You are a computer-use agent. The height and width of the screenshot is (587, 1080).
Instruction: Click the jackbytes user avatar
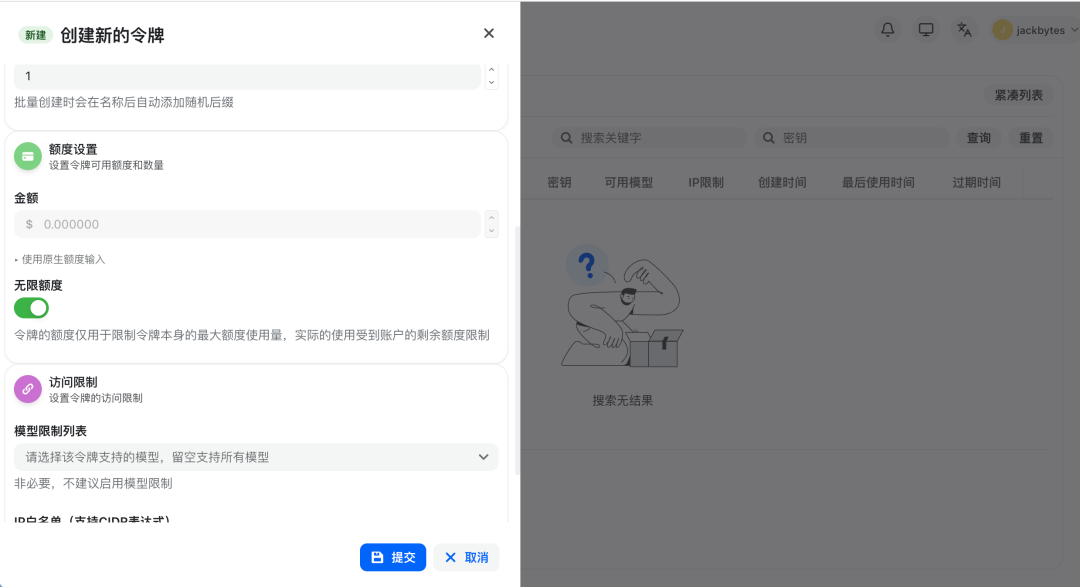(1002, 30)
